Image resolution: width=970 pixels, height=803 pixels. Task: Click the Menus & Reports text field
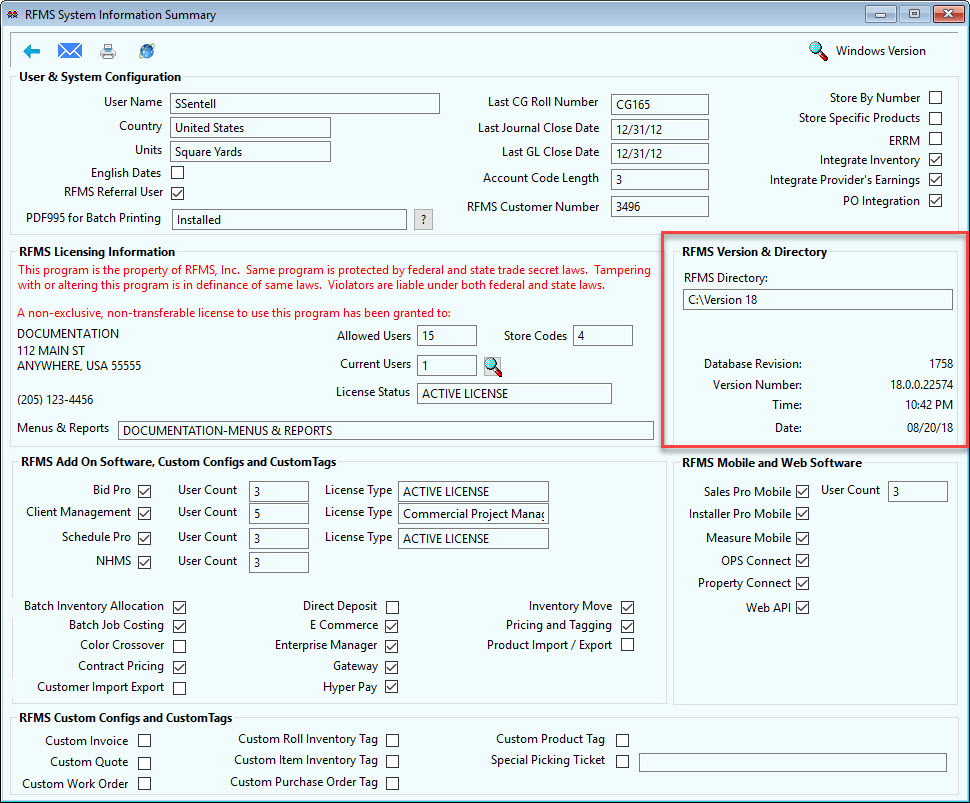coord(386,430)
